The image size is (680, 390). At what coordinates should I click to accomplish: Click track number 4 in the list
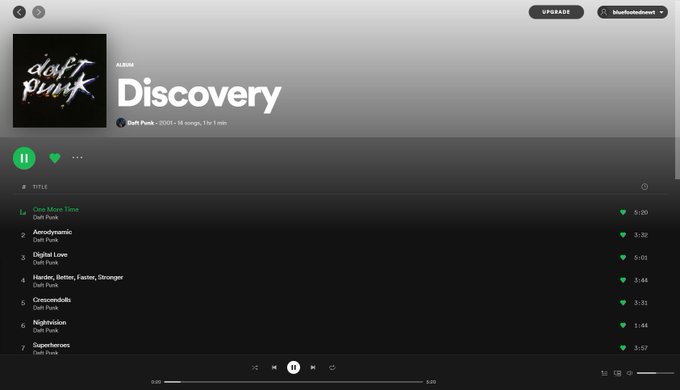coord(23,280)
